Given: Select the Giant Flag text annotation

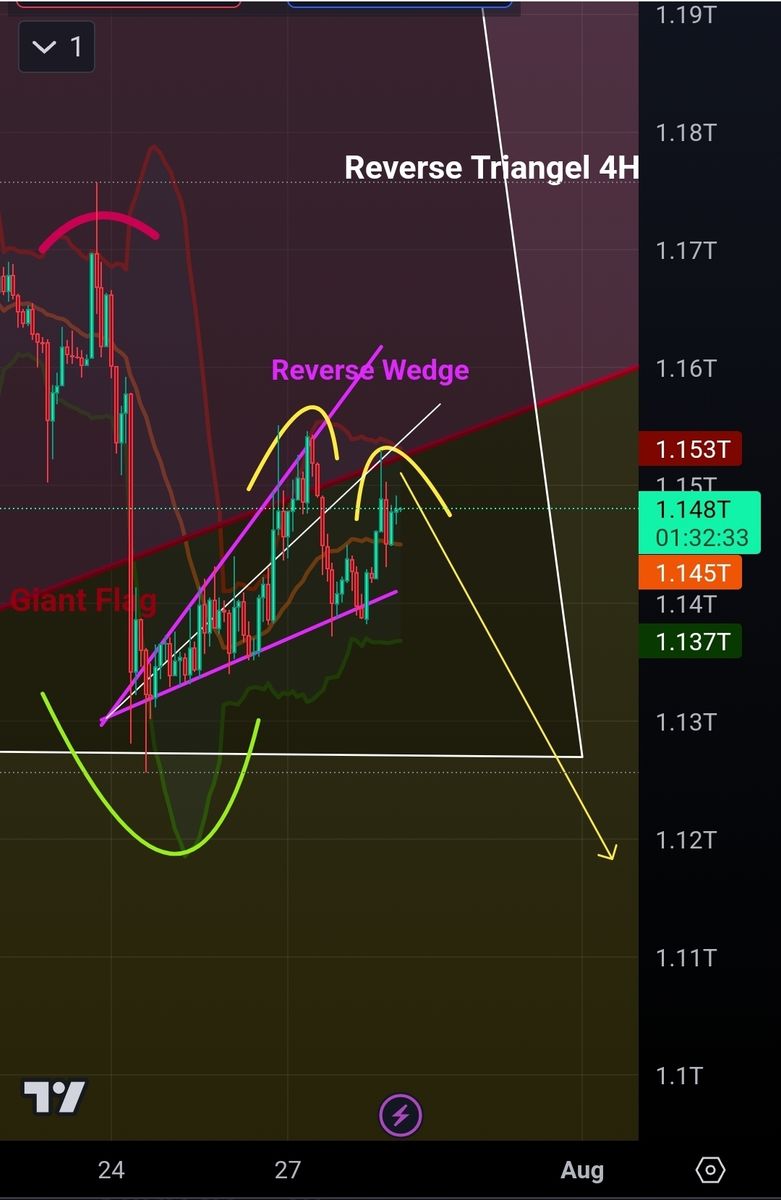Looking at the screenshot, I should [x=83, y=600].
